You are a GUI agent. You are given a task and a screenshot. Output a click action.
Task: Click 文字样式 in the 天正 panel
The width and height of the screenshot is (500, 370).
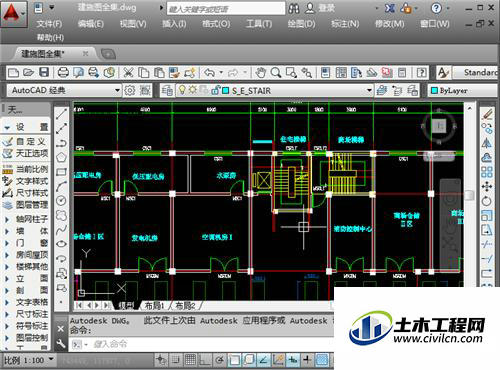pyautogui.click(x=25, y=181)
